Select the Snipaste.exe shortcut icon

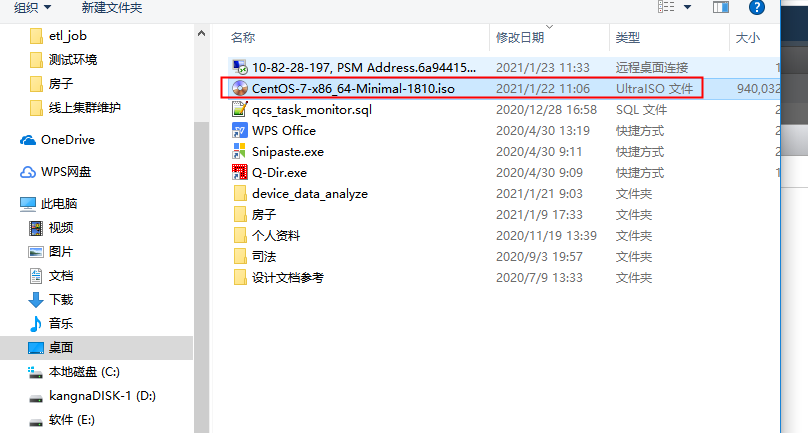click(x=240, y=152)
